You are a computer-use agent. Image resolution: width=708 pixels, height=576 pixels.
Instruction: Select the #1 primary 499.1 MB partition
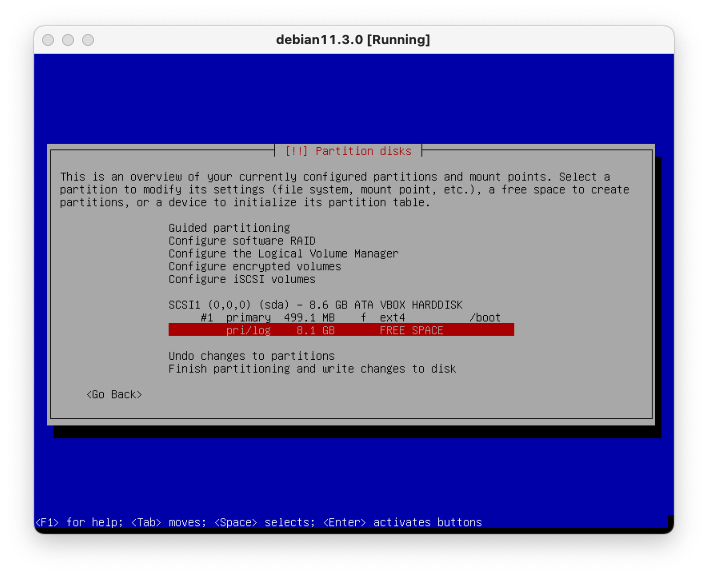coord(267,317)
